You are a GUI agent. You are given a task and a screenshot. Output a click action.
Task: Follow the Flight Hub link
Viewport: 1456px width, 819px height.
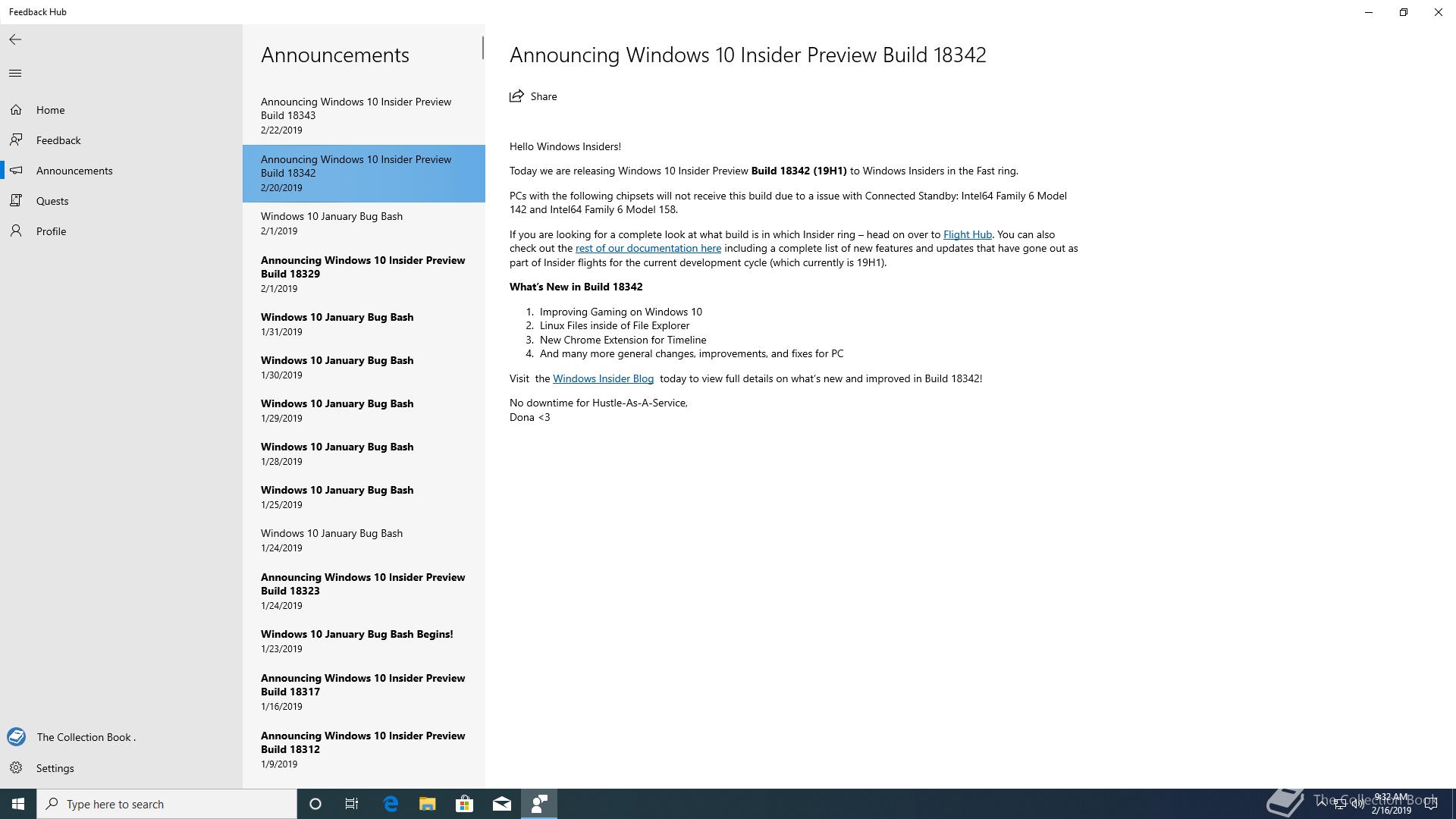(x=967, y=234)
